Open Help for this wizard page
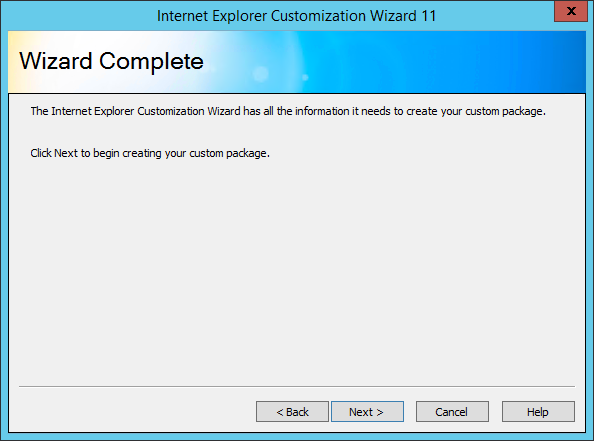Viewport: 594px width, 441px height. tap(538, 411)
